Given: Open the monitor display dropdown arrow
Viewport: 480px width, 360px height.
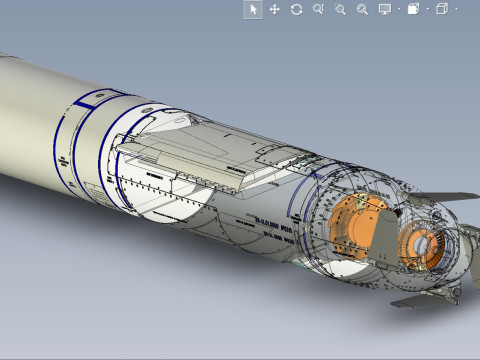Looking at the screenshot, I should click(x=399, y=9).
